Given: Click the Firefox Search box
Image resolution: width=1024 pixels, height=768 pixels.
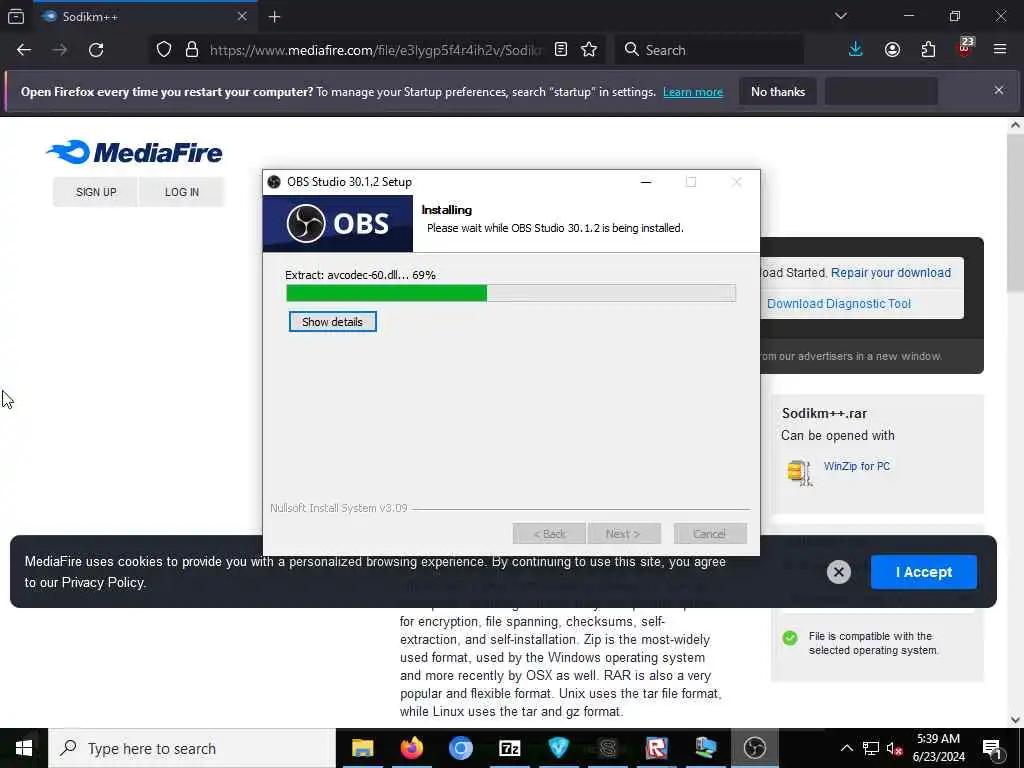Looking at the screenshot, I should coord(710,50).
